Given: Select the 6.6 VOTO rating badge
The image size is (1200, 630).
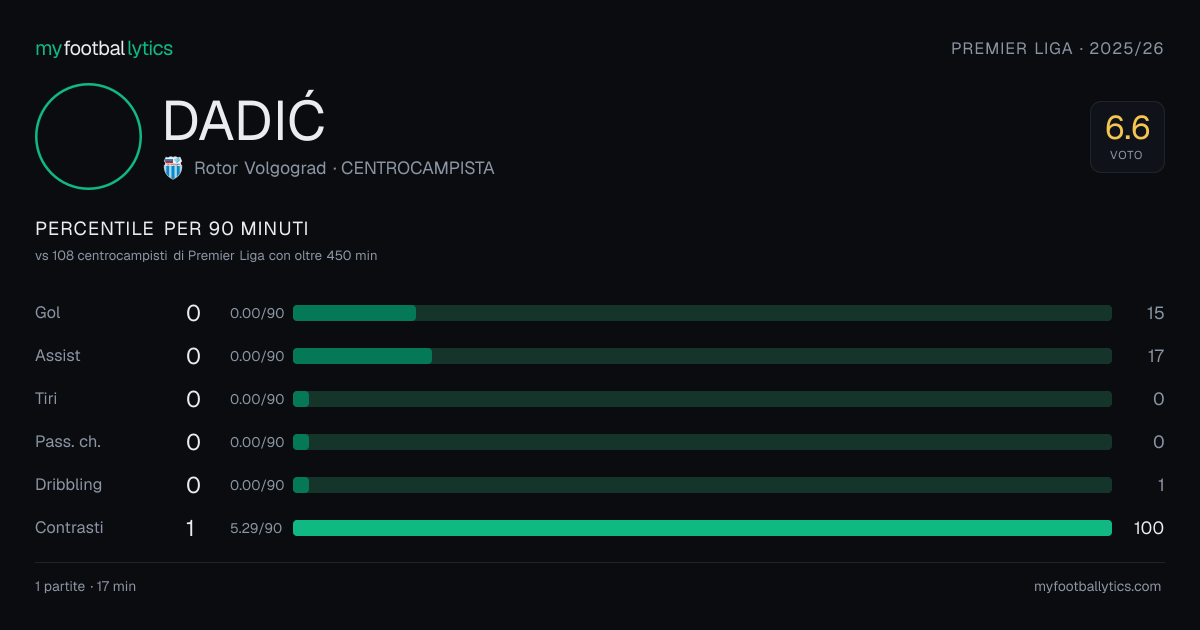Looking at the screenshot, I should (x=1127, y=137).
